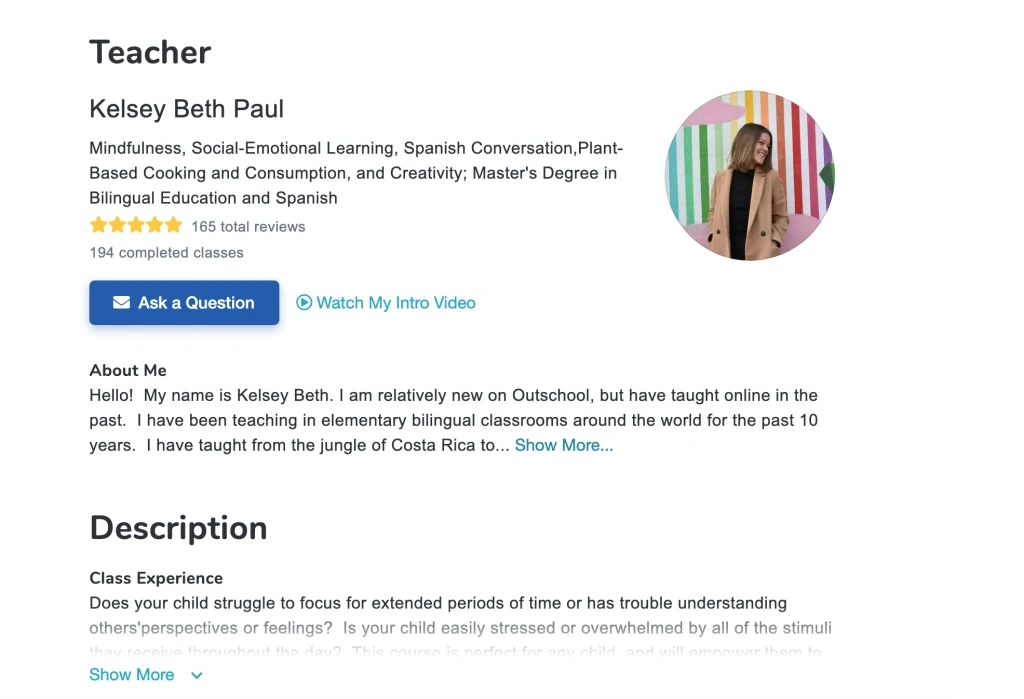Click the About Me subheading
Image resolution: width=1024 pixels, height=699 pixels.
pyautogui.click(x=128, y=370)
